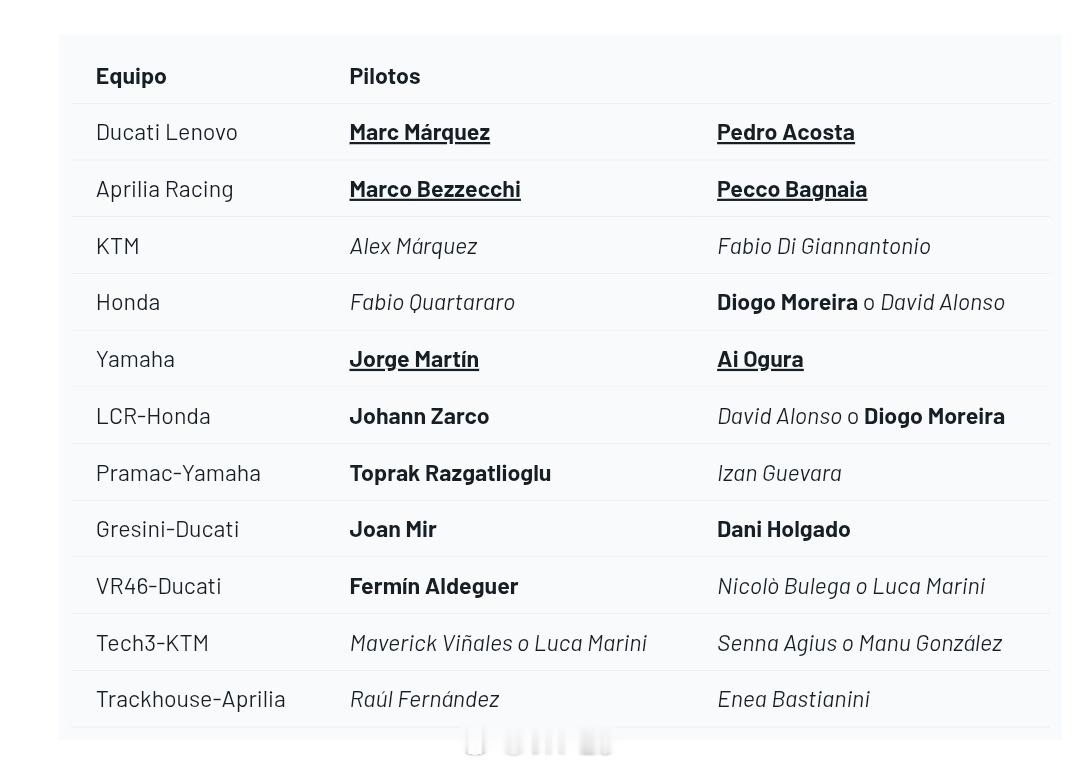
Task: Select the Trackhouse-Aprilia team cell
Action: (191, 699)
